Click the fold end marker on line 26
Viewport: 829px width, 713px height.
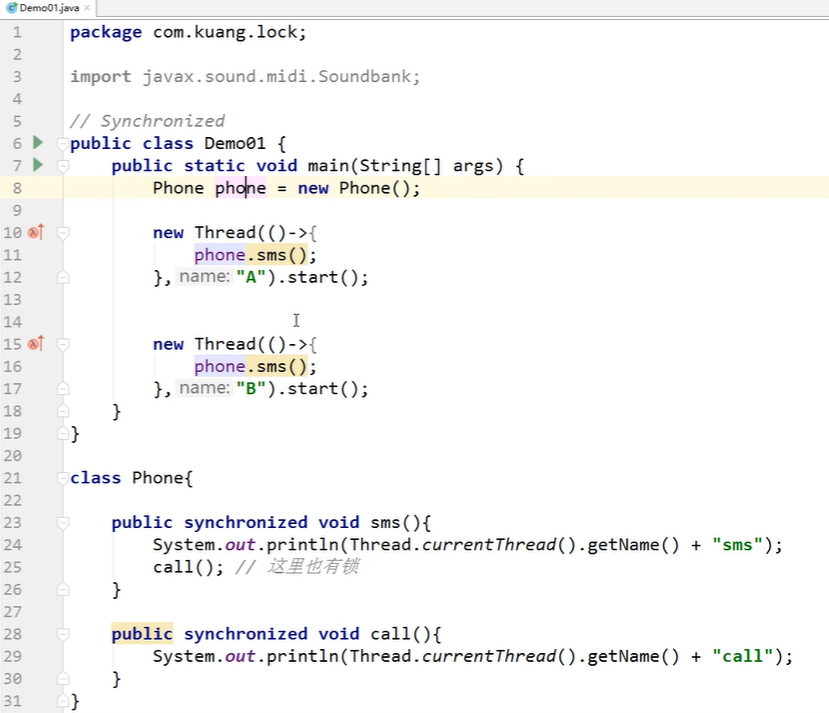pyautogui.click(x=62, y=589)
